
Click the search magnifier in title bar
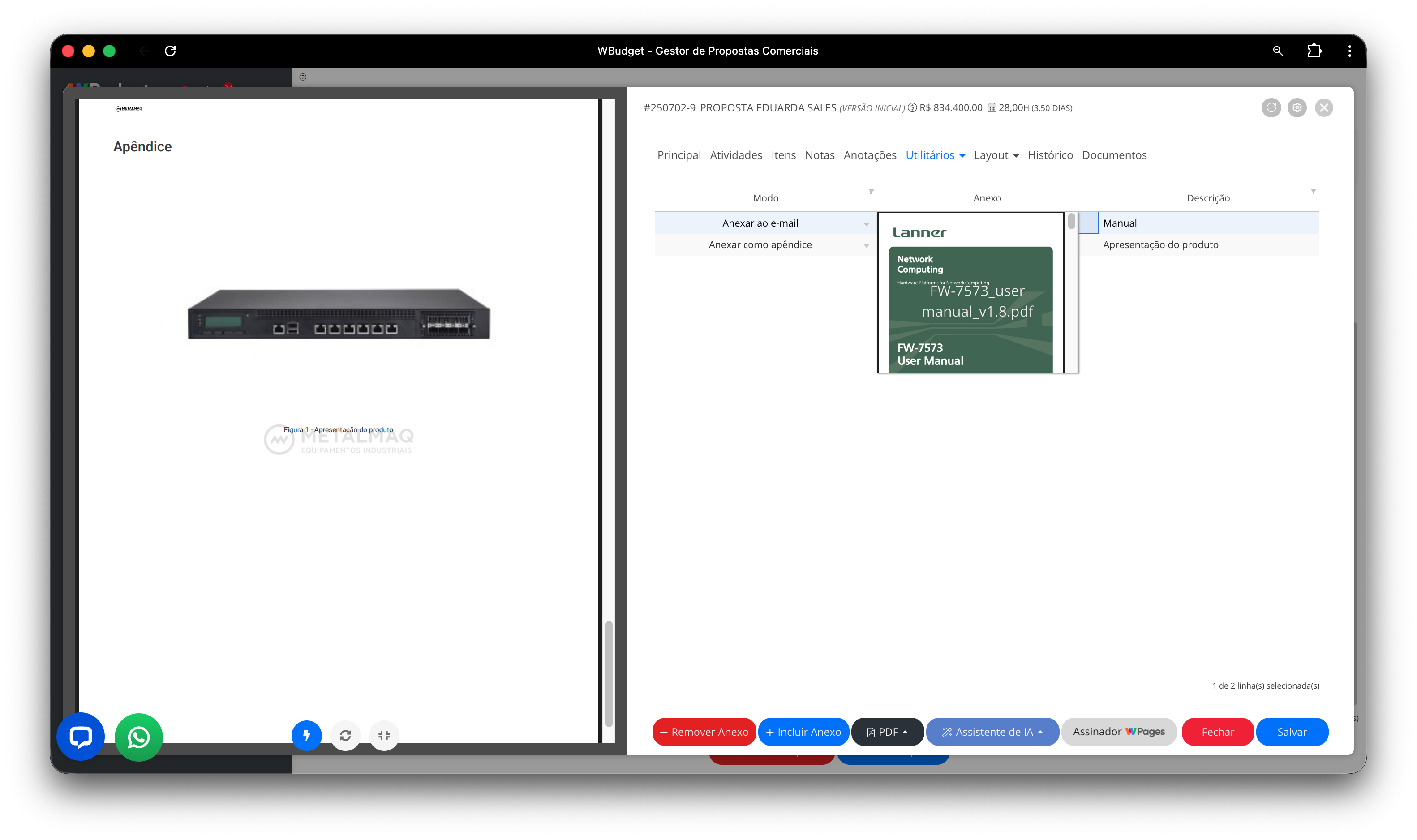(x=1278, y=51)
